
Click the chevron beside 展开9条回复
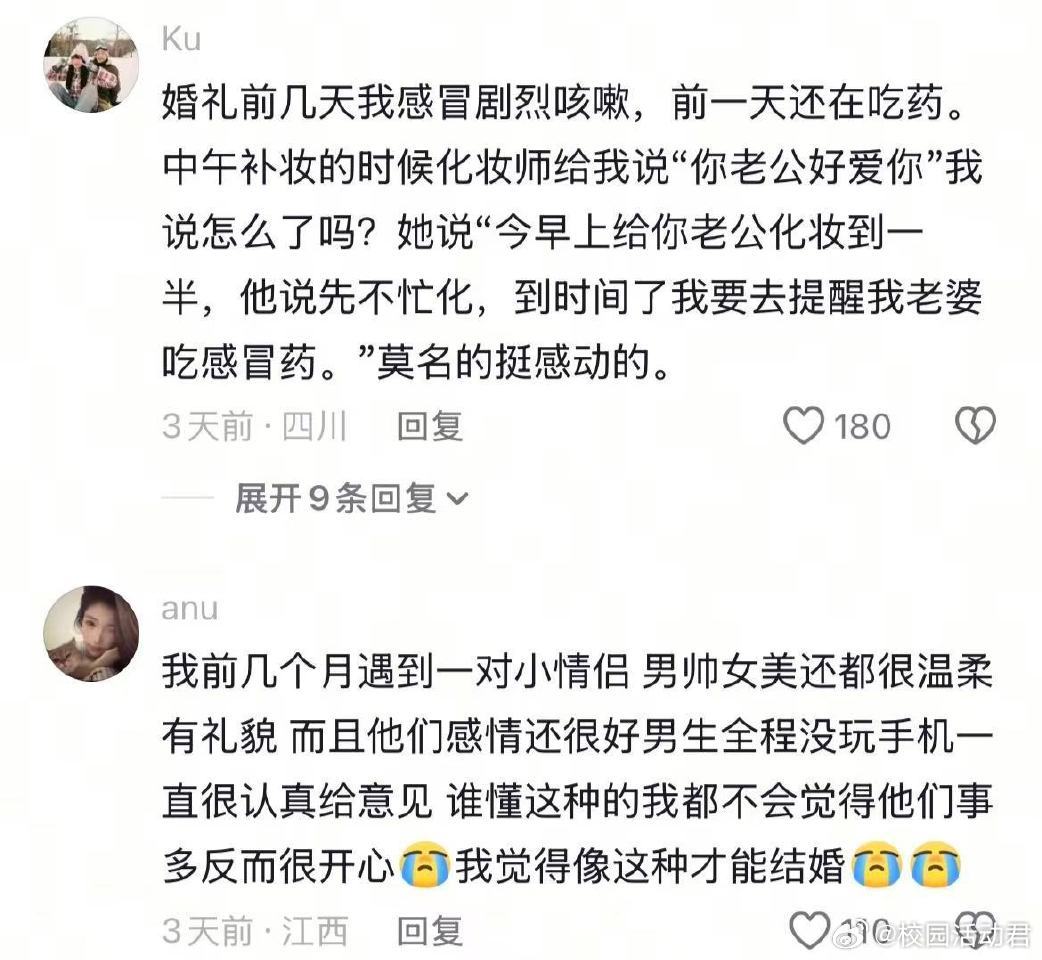(x=459, y=498)
